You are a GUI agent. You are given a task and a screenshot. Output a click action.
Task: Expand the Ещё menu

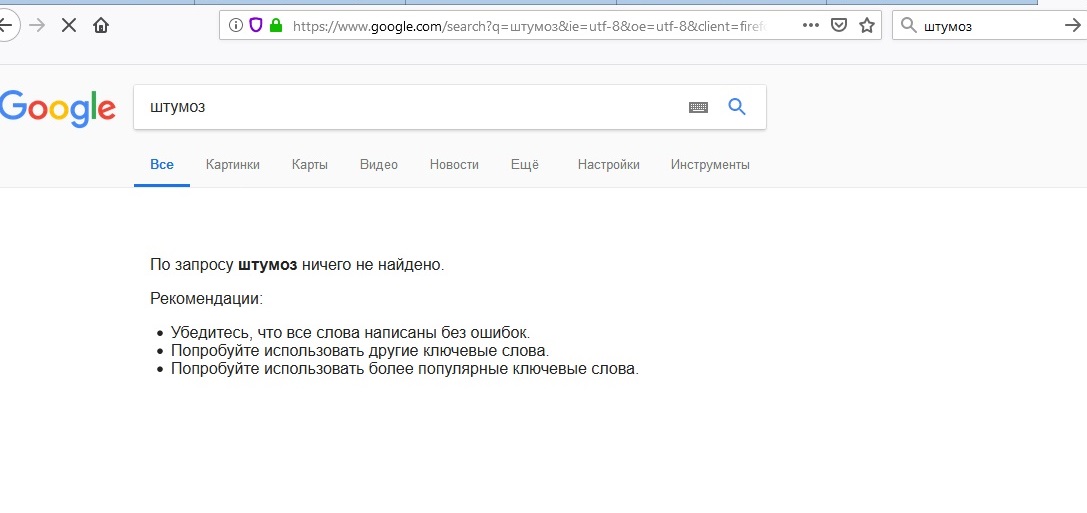[x=525, y=165]
